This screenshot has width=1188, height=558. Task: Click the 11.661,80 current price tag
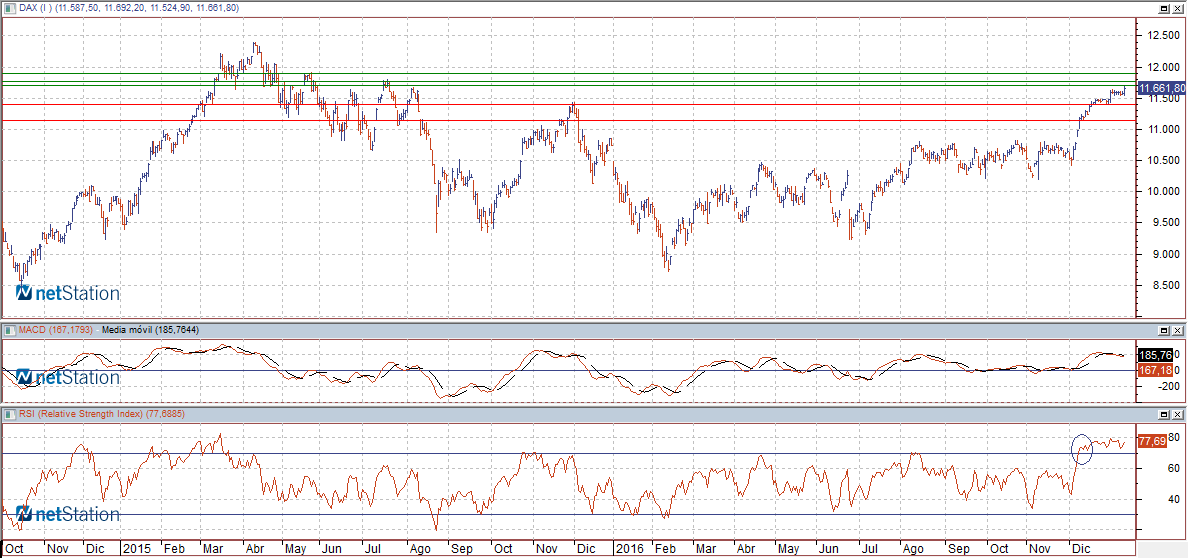click(1161, 89)
